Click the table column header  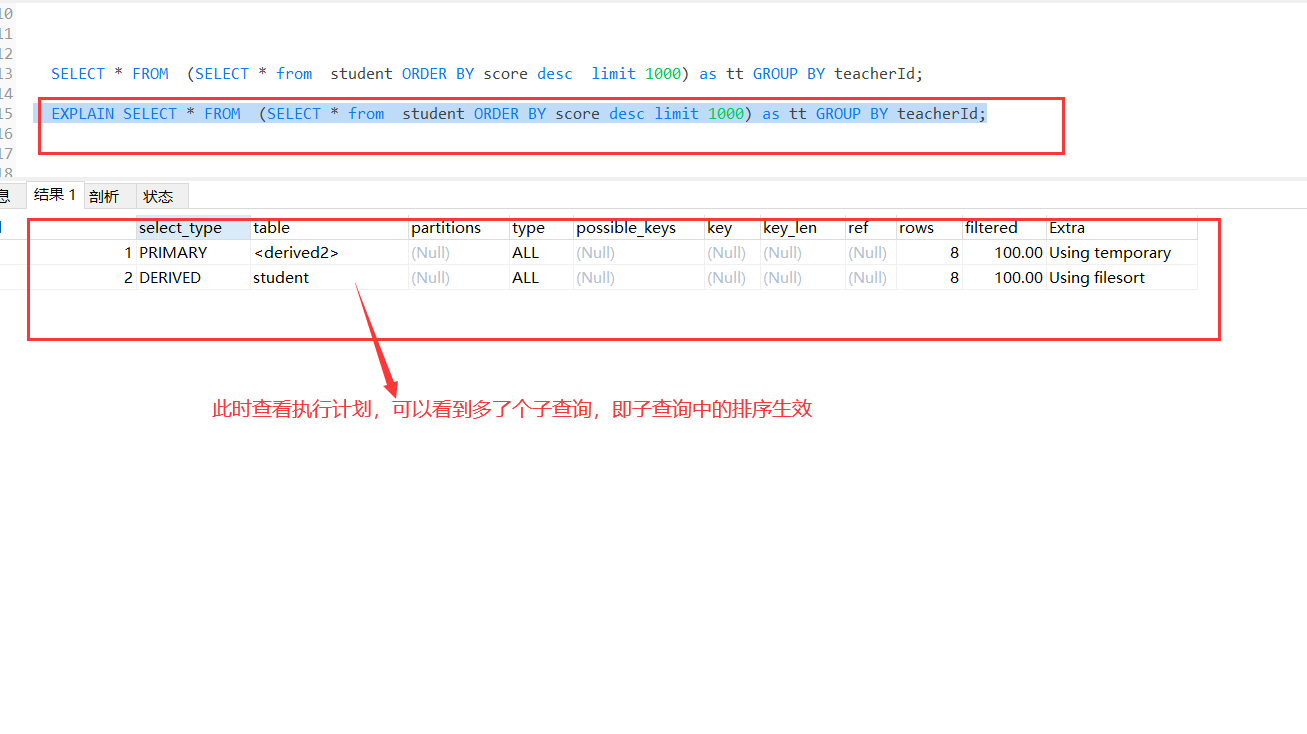pyautogui.click(x=329, y=228)
